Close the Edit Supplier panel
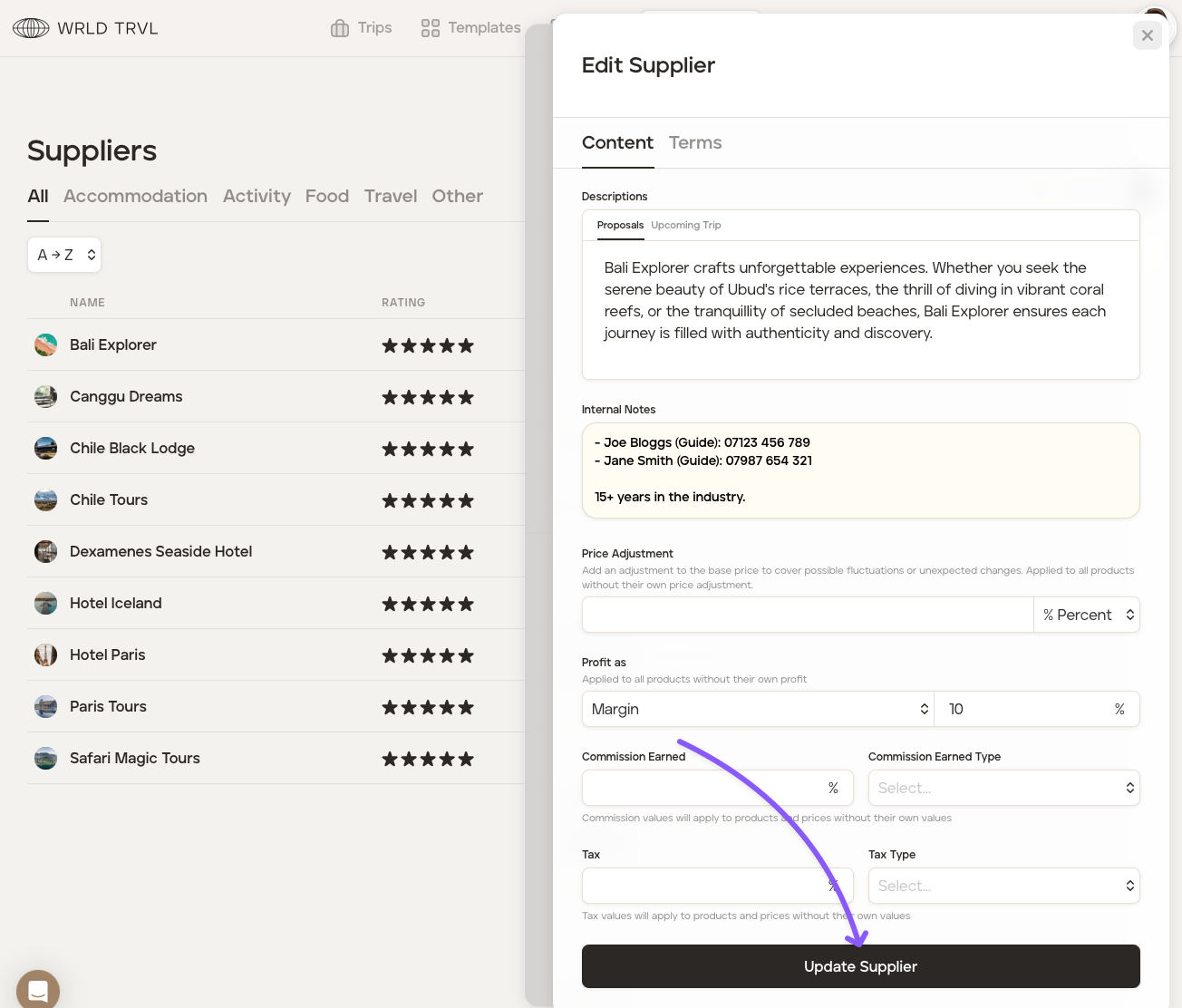1182x1008 pixels. click(x=1147, y=35)
